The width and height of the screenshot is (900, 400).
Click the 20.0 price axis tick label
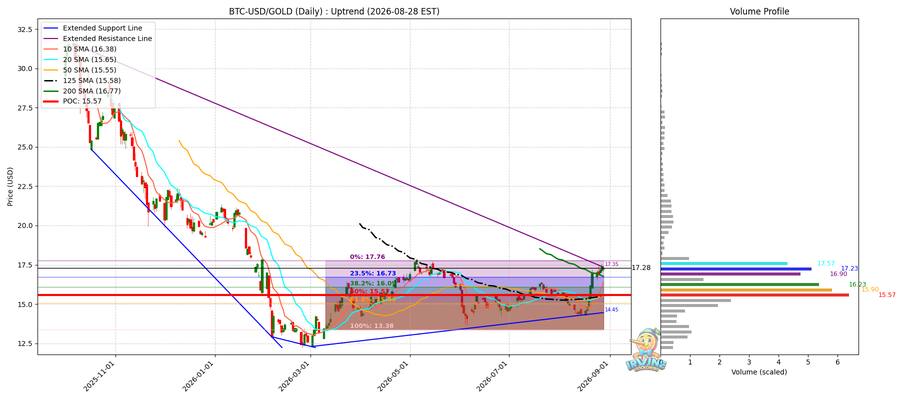click(26, 226)
